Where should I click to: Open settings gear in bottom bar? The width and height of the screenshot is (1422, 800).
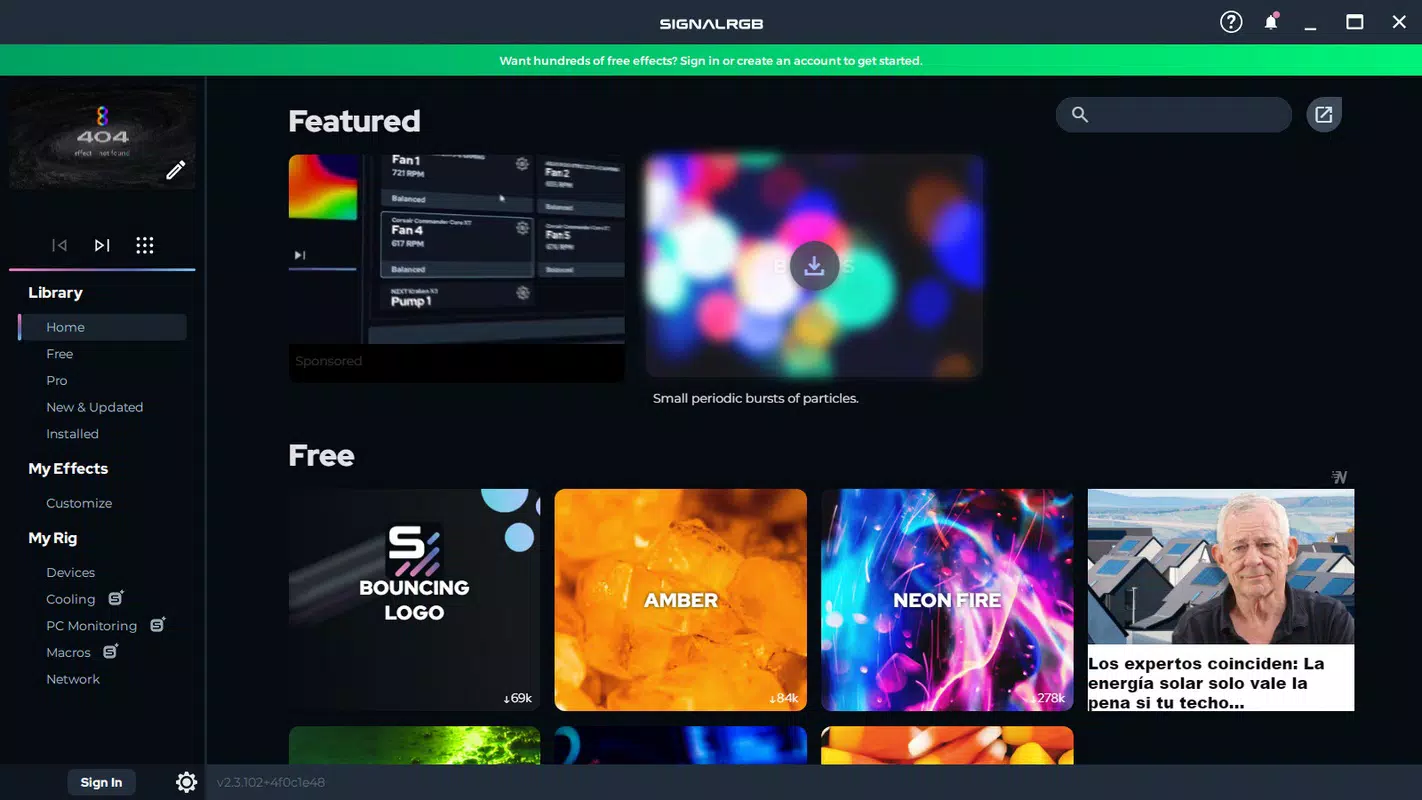(186, 782)
